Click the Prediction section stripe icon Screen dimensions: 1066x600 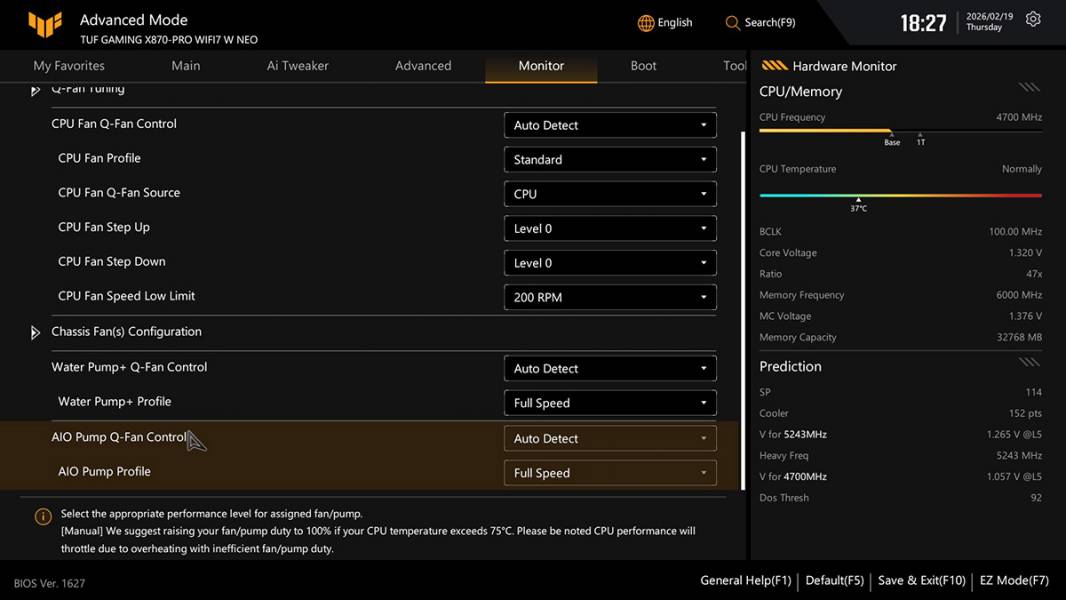pyautogui.click(x=1029, y=362)
